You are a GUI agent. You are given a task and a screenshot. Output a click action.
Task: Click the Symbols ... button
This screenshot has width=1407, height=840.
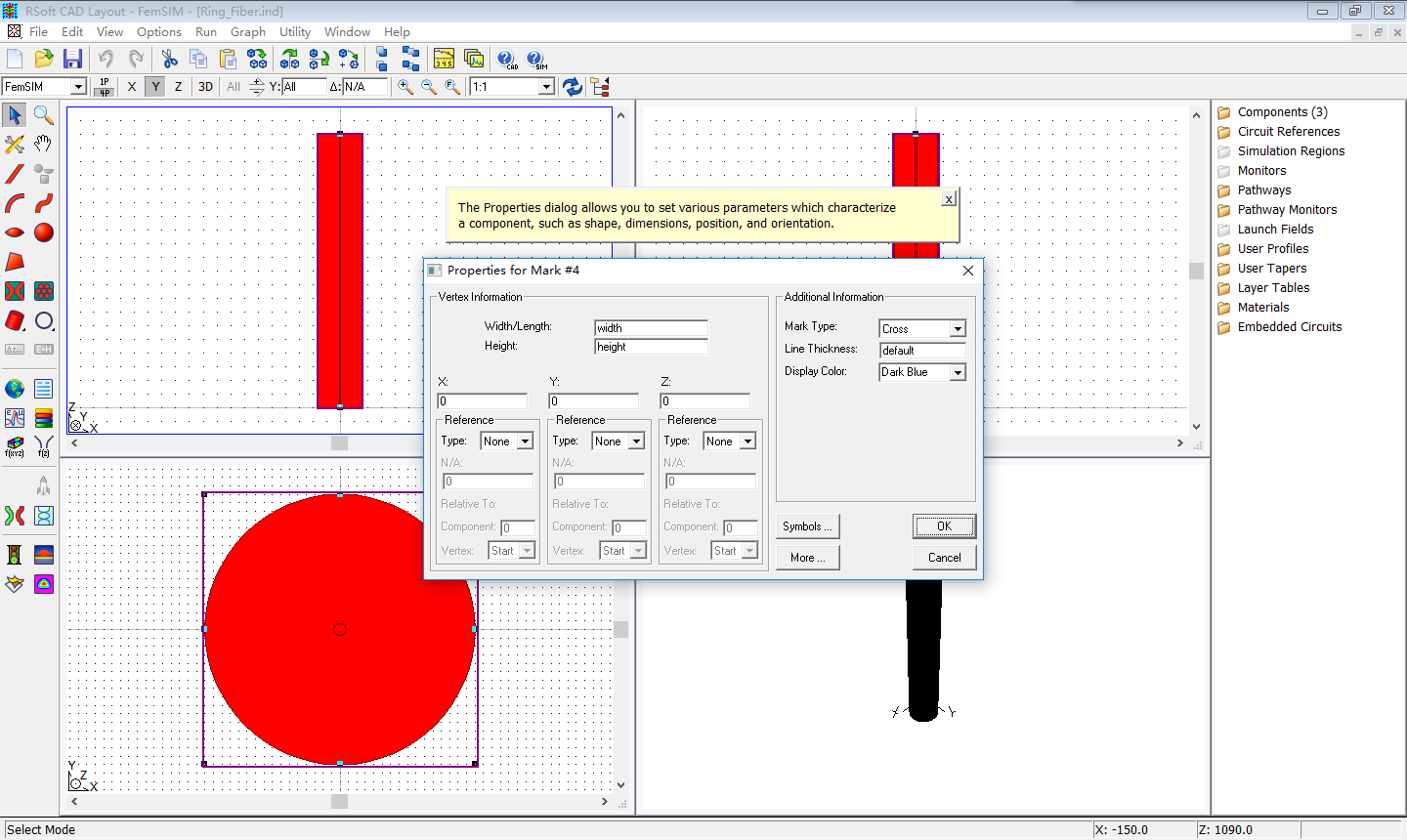pyautogui.click(x=808, y=526)
